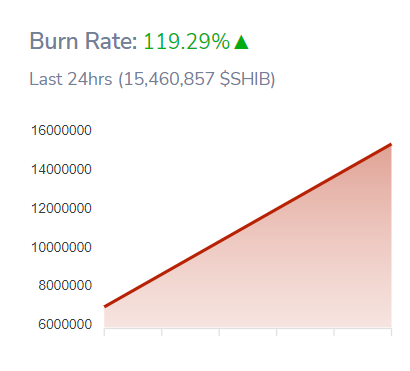Image resolution: width=410 pixels, height=371 pixels.
Task: Click the 15,460,857 $SHIB amount
Action: (197, 79)
